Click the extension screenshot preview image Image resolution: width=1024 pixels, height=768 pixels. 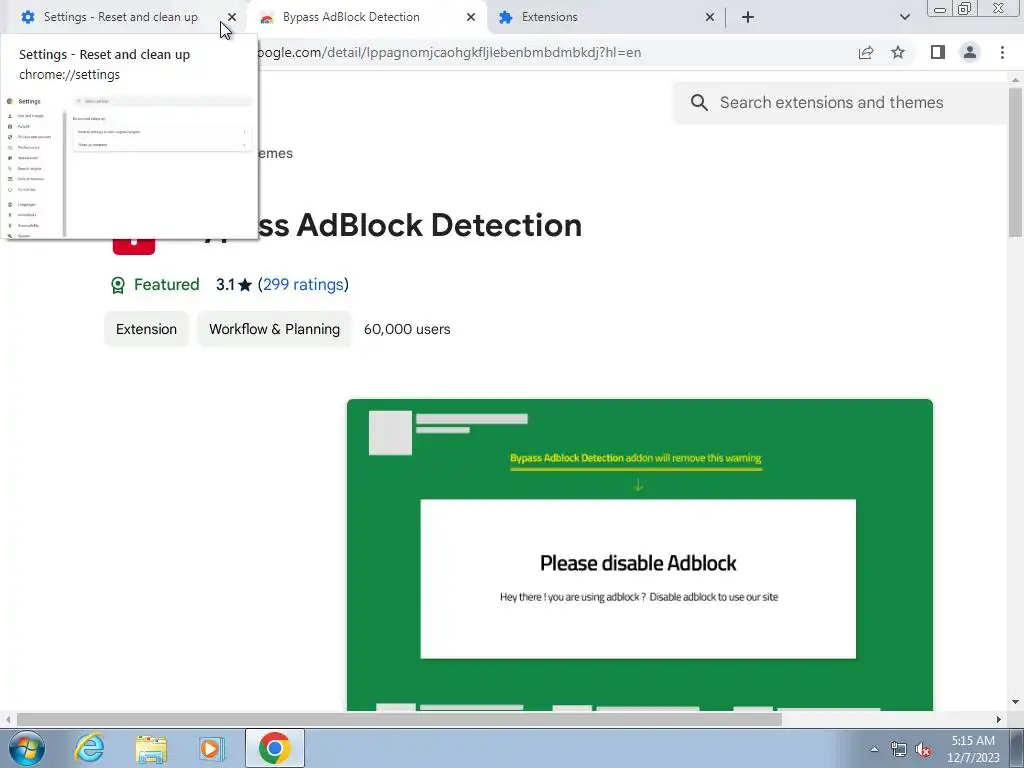pyautogui.click(x=640, y=554)
